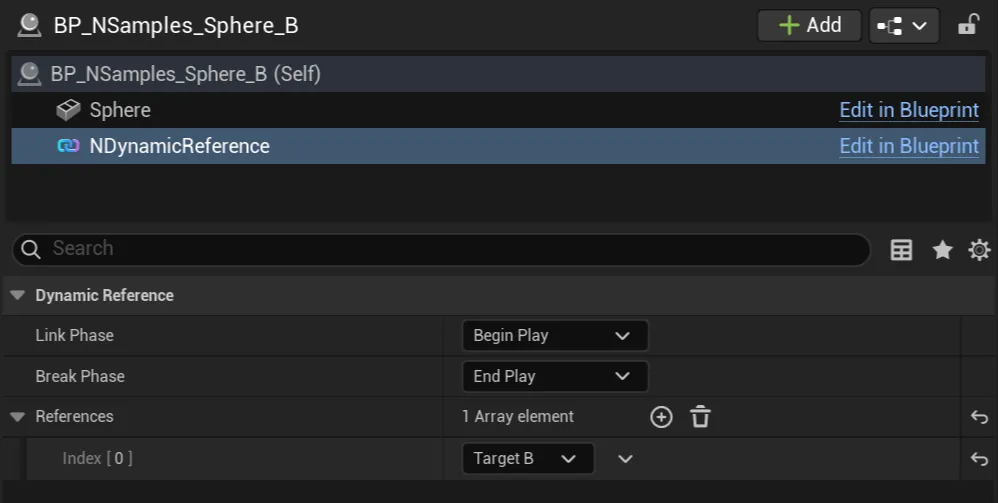The height and width of the screenshot is (503, 998).
Task: Open the Index 0 Target B dropdown
Action: 527,459
